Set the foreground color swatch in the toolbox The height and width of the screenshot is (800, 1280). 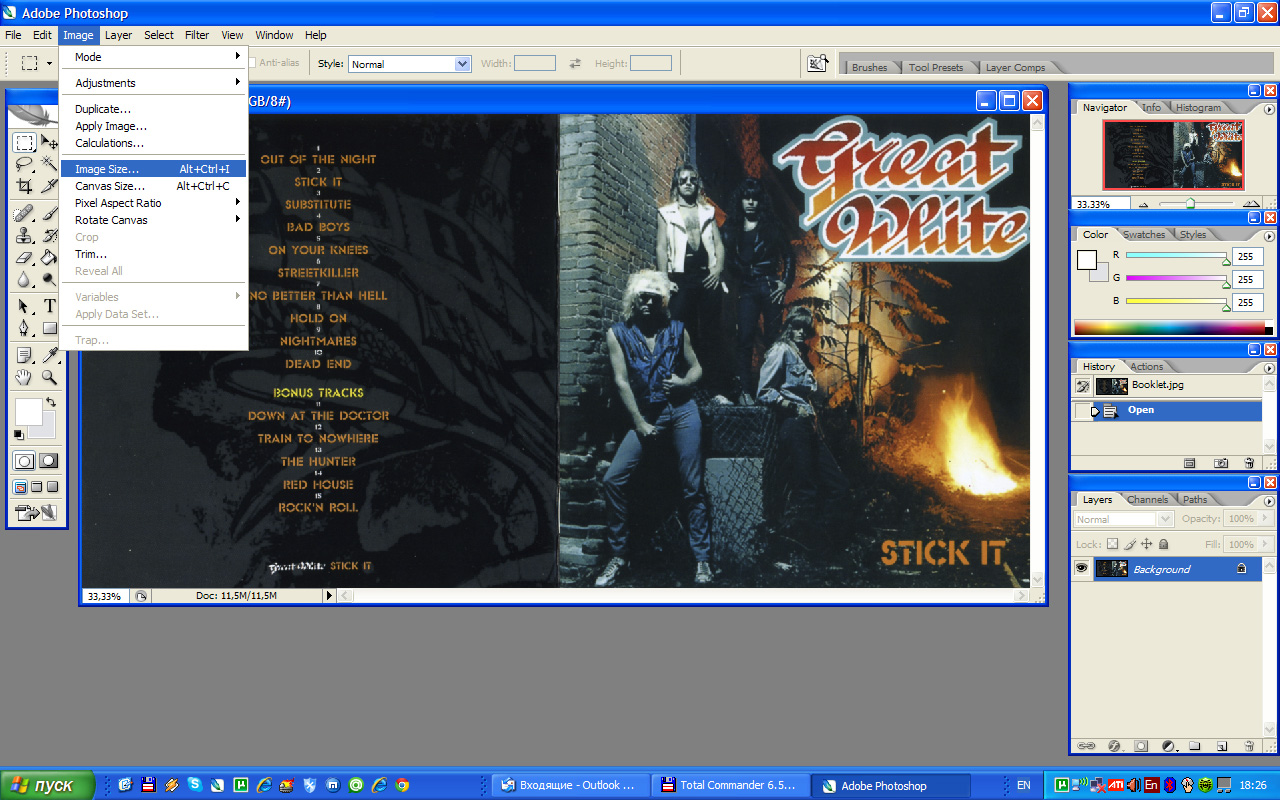click(27, 411)
